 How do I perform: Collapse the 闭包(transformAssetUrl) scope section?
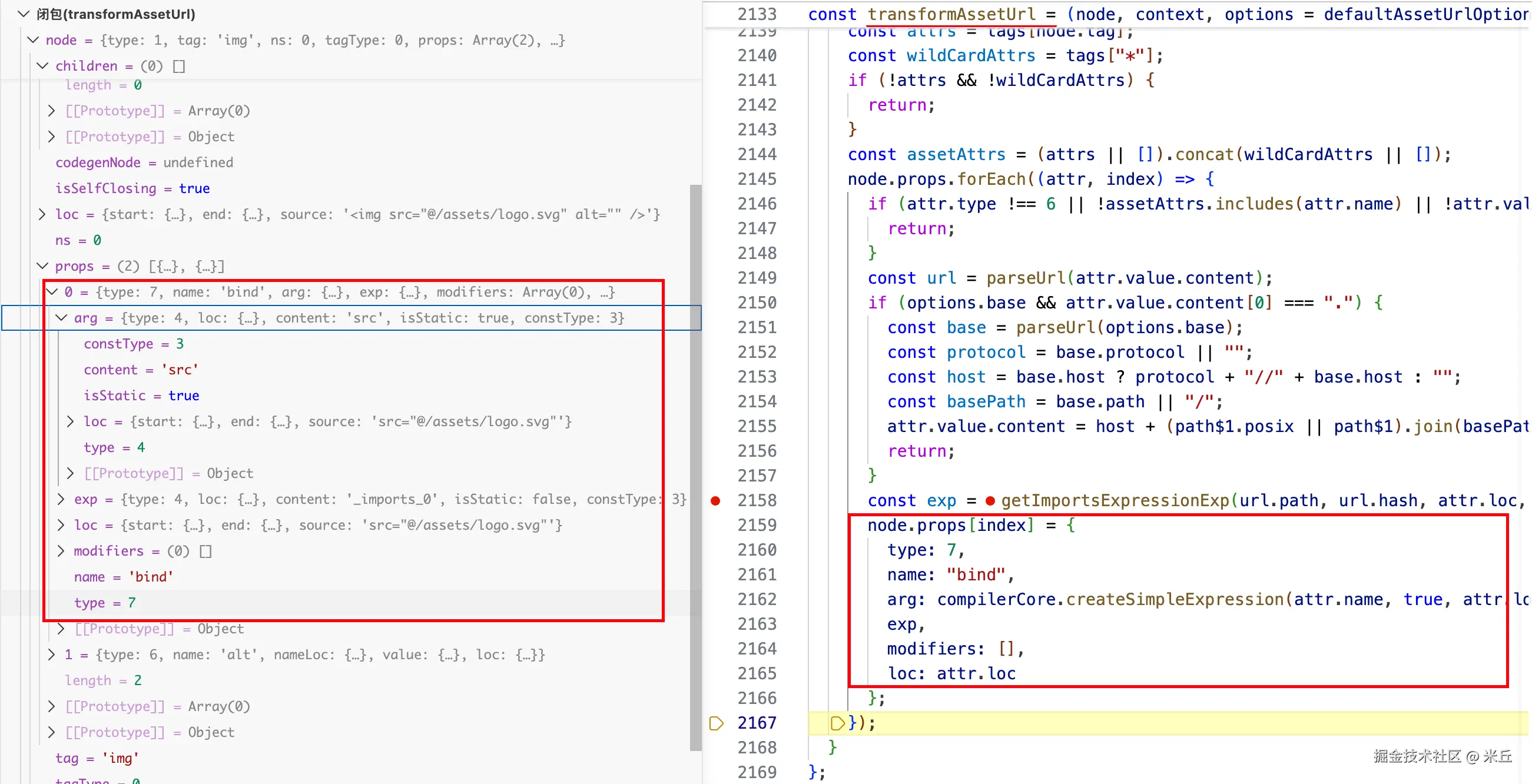click(23, 14)
